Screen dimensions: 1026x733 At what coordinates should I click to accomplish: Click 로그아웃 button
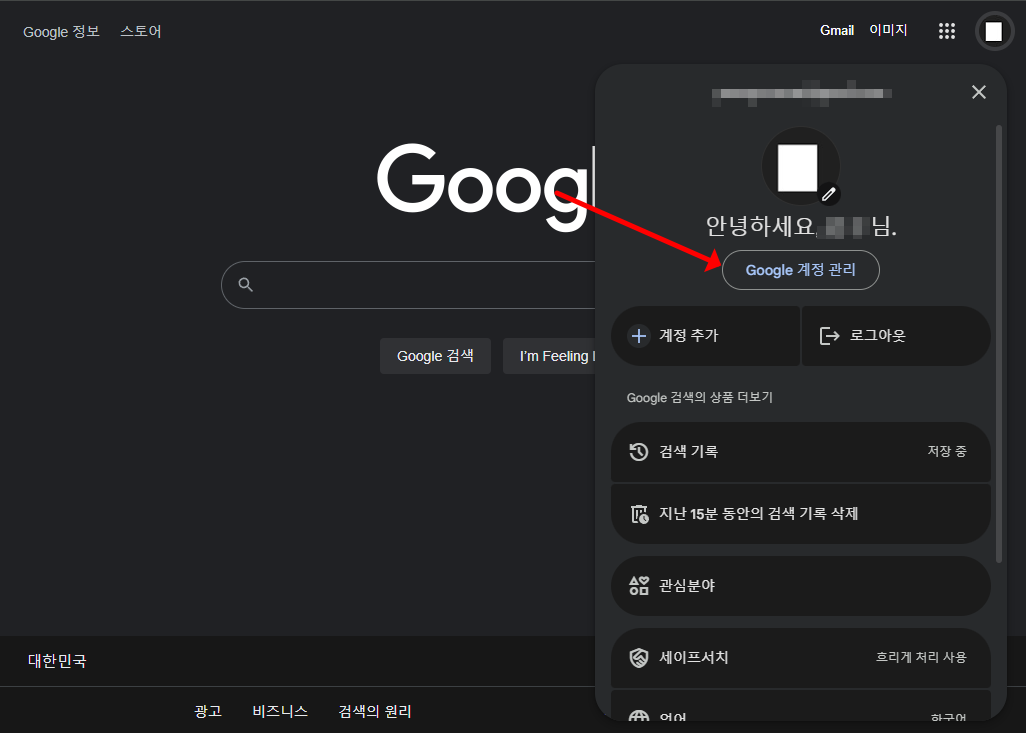tap(896, 336)
